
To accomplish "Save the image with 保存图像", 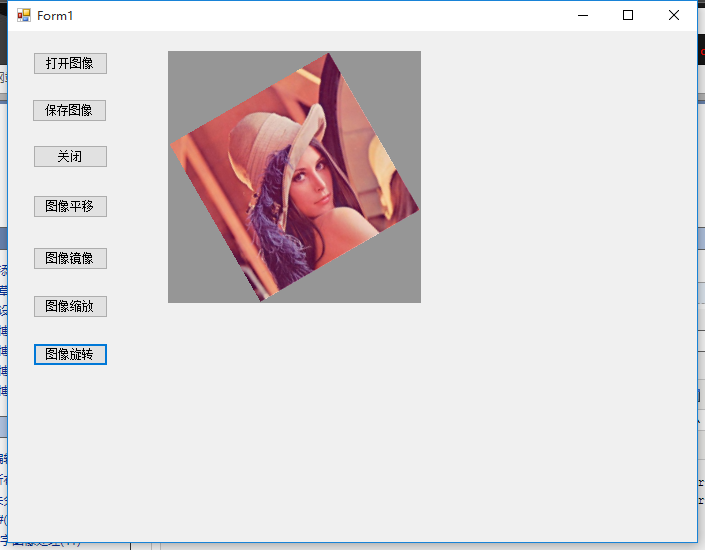I will (x=69, y=111).
